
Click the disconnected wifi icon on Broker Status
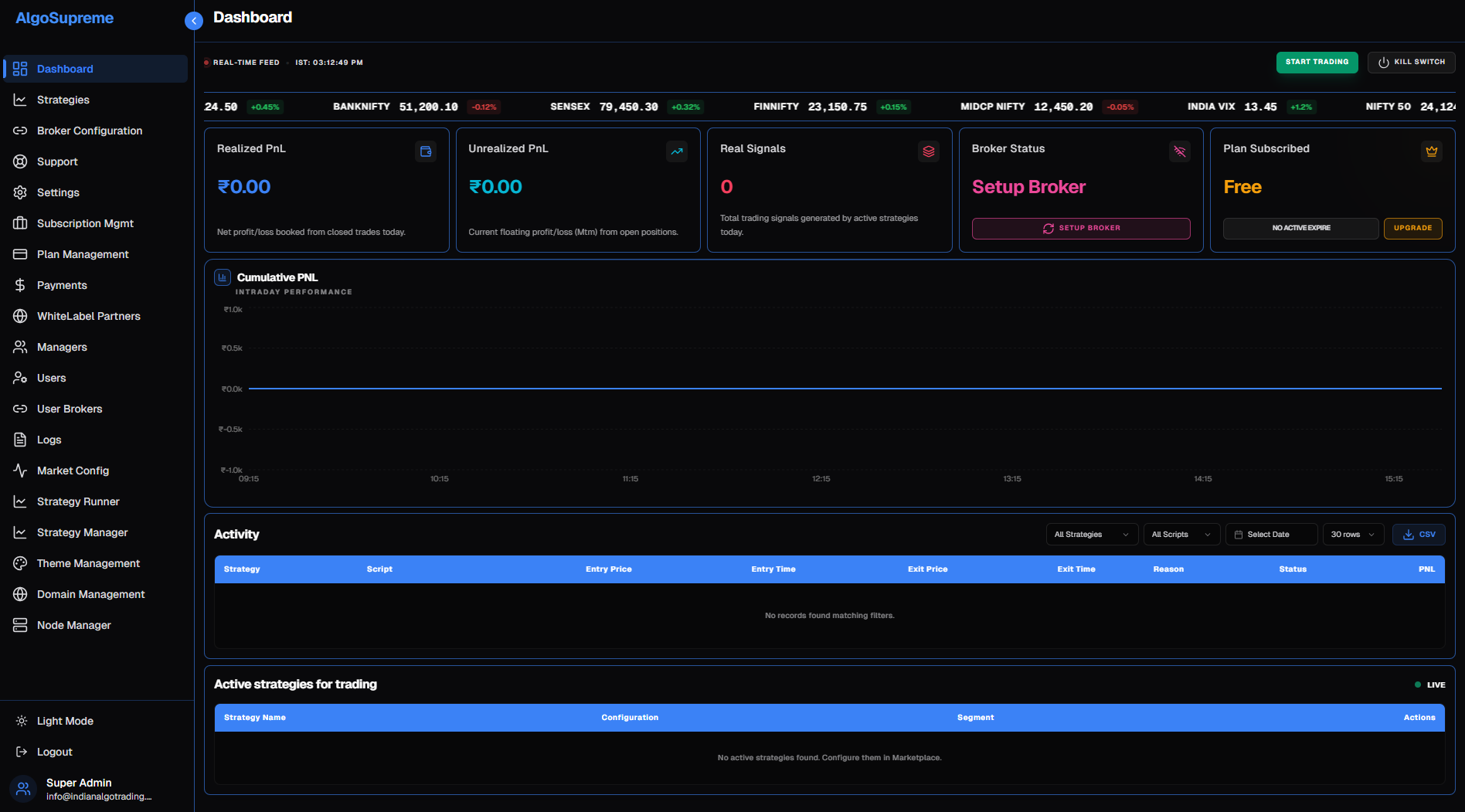(1180, 151)
